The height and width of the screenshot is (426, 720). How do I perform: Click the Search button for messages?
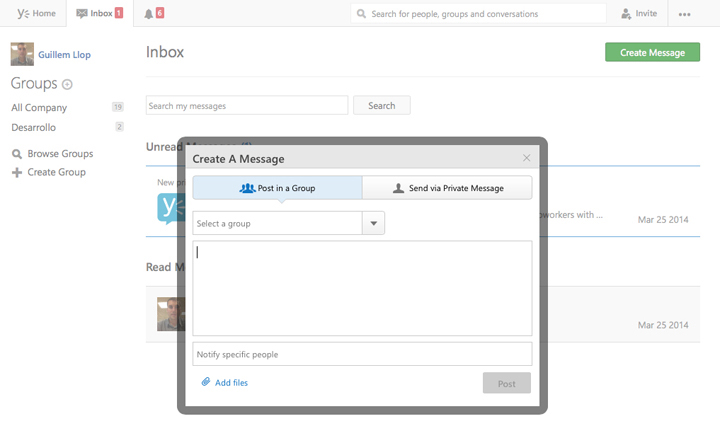[x=381, y=106]
